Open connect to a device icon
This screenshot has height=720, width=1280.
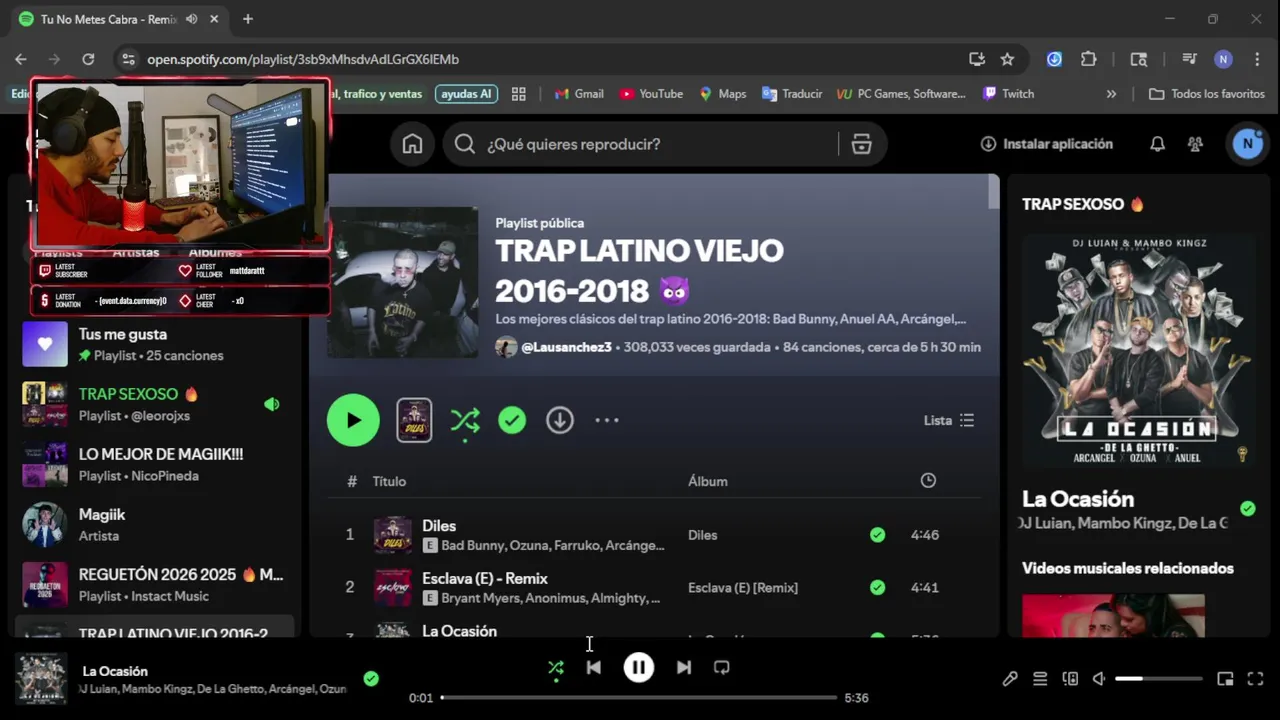pos(1070,679)
